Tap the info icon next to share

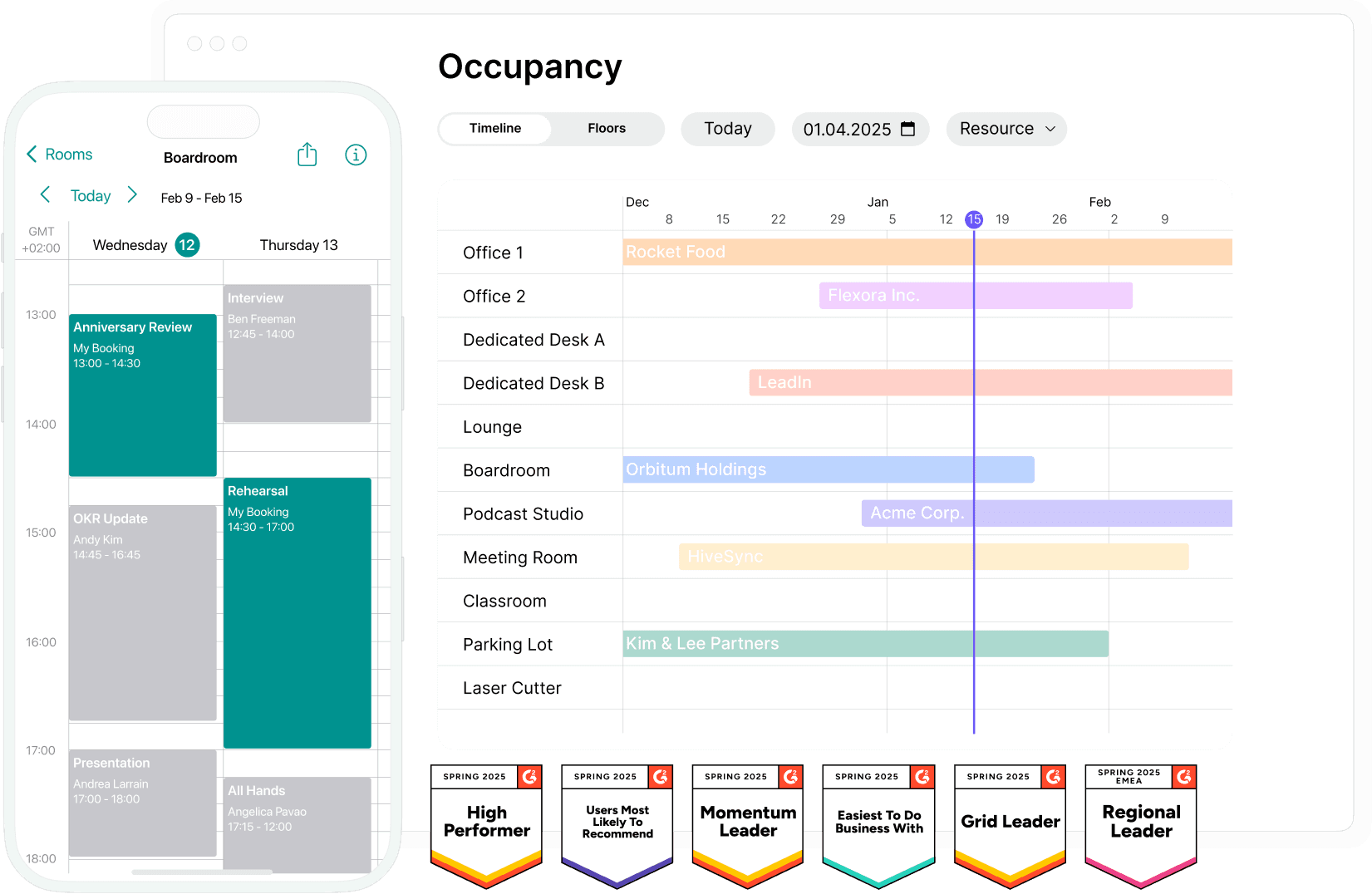point(356,155)
